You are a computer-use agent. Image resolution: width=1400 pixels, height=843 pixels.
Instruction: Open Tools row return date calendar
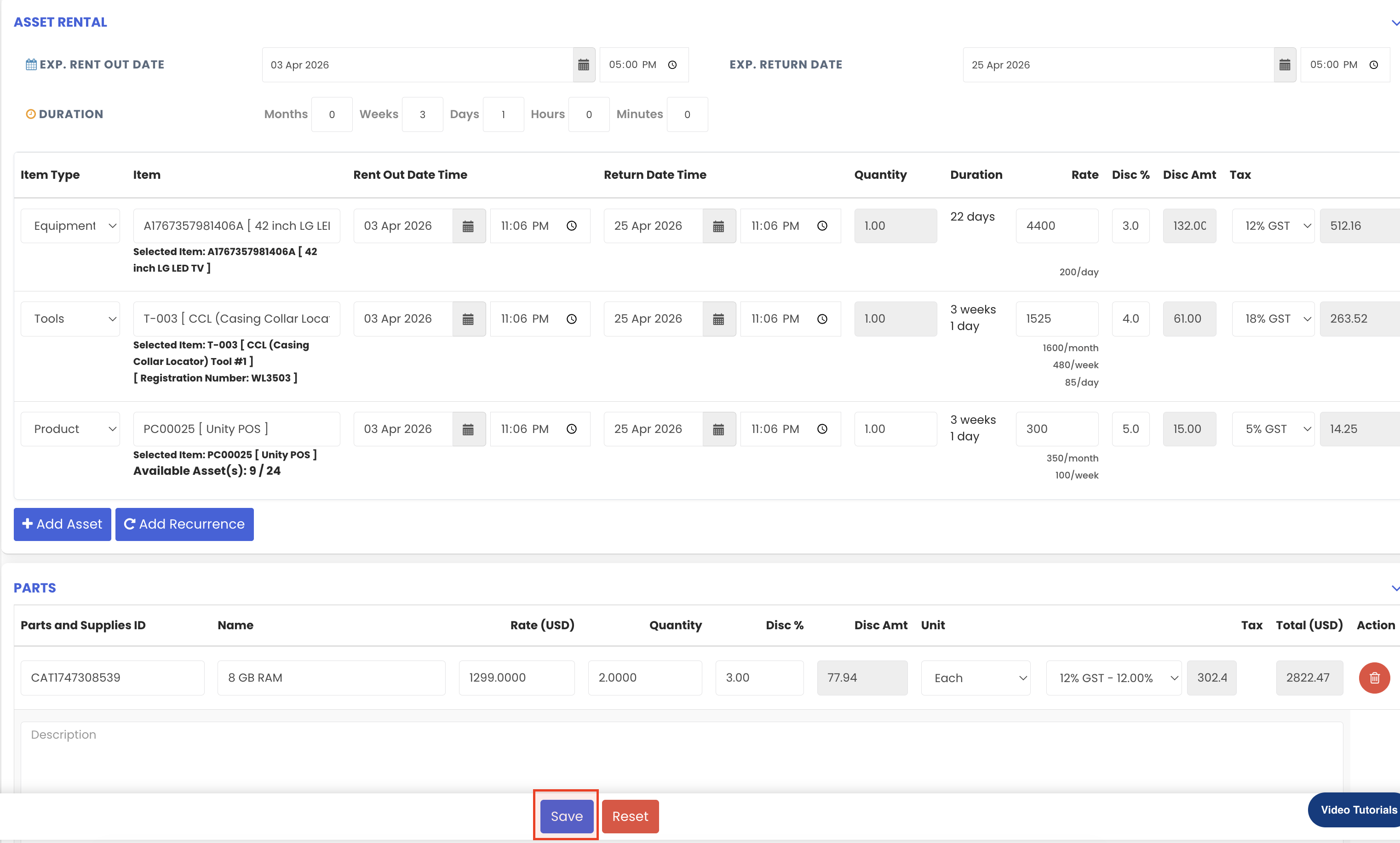coord(719,319)
